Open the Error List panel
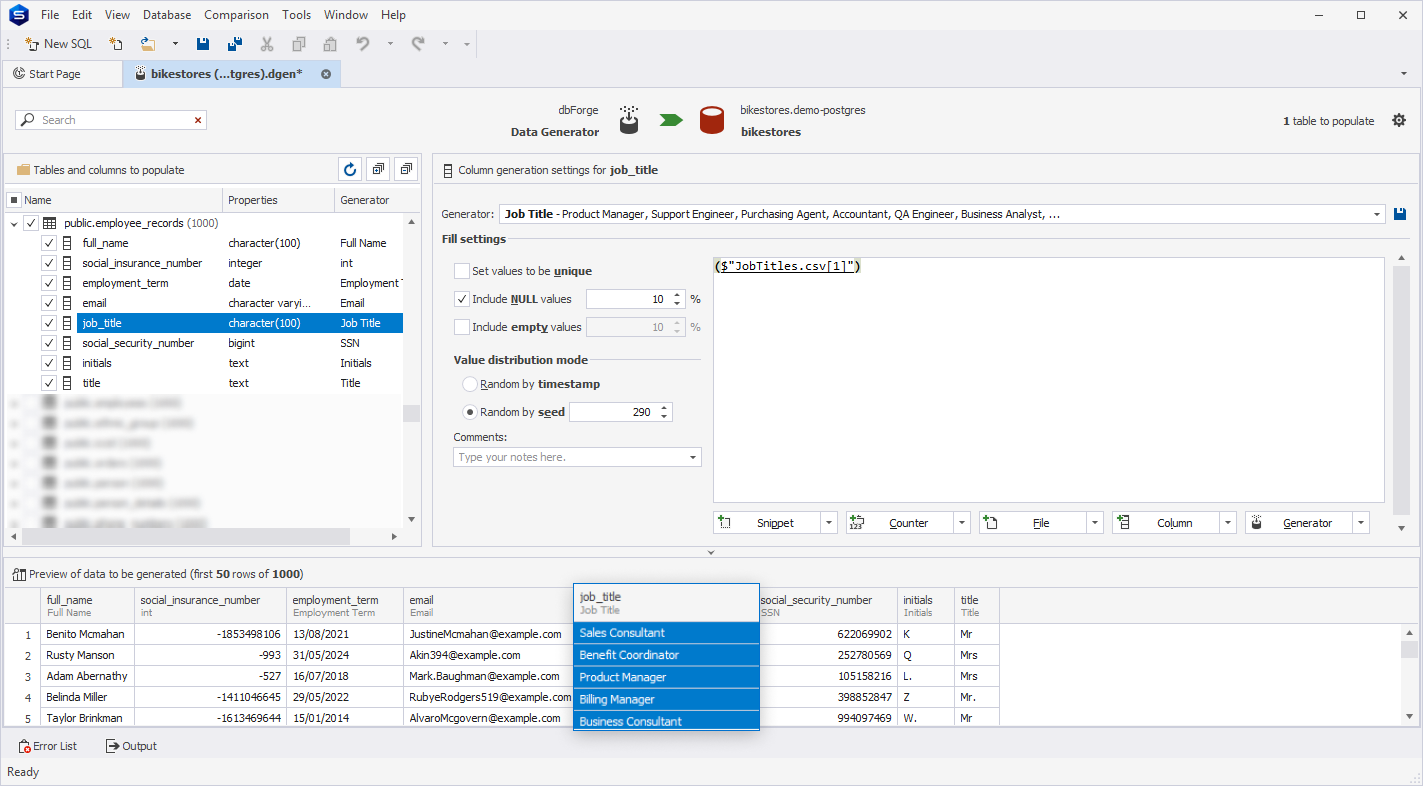The image size is (1423, 786). (x=47, y=746)
